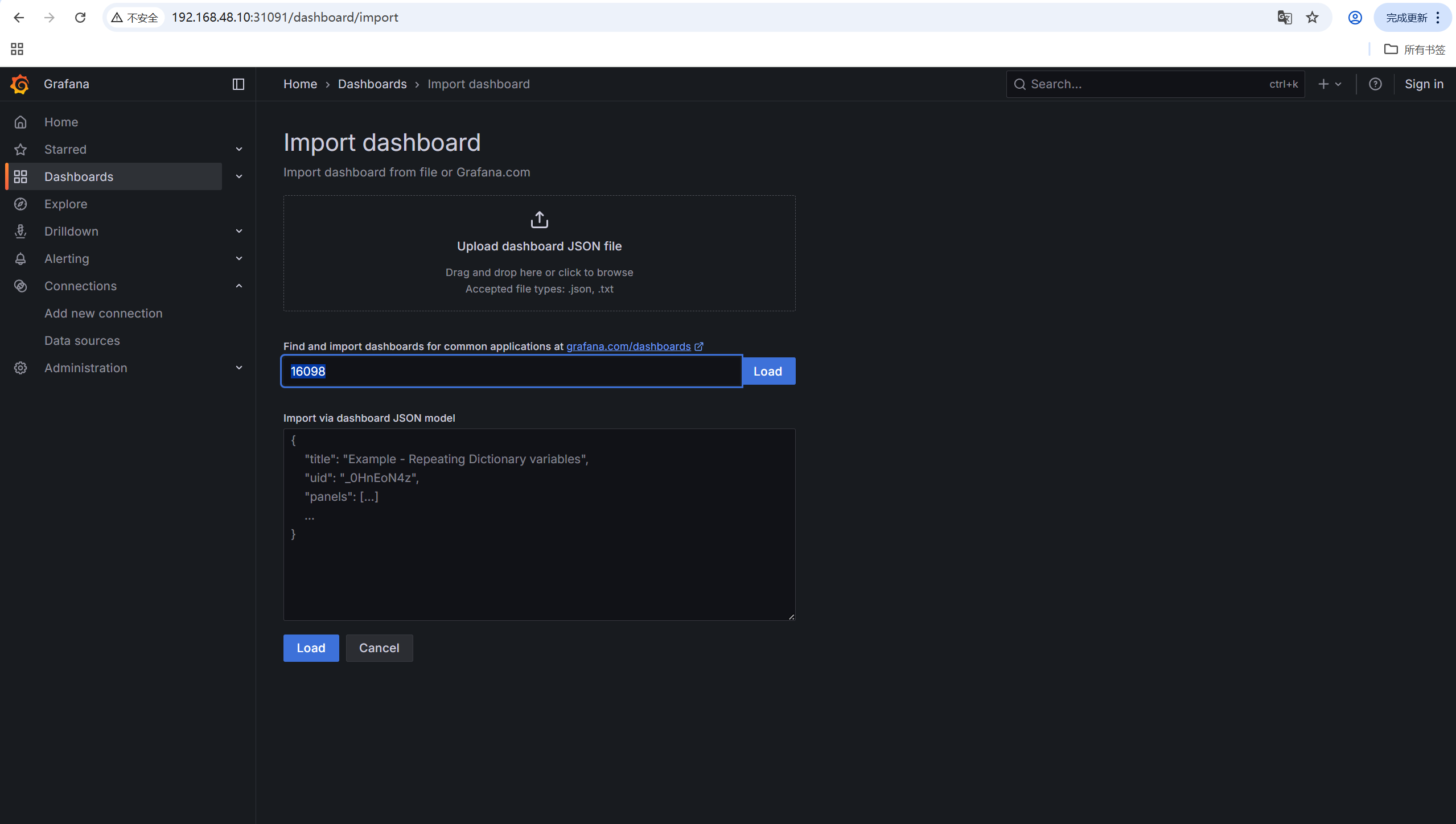Select Add new connection menu item
This screenshot has height=824, width=1456.
[x=104, y=313]
